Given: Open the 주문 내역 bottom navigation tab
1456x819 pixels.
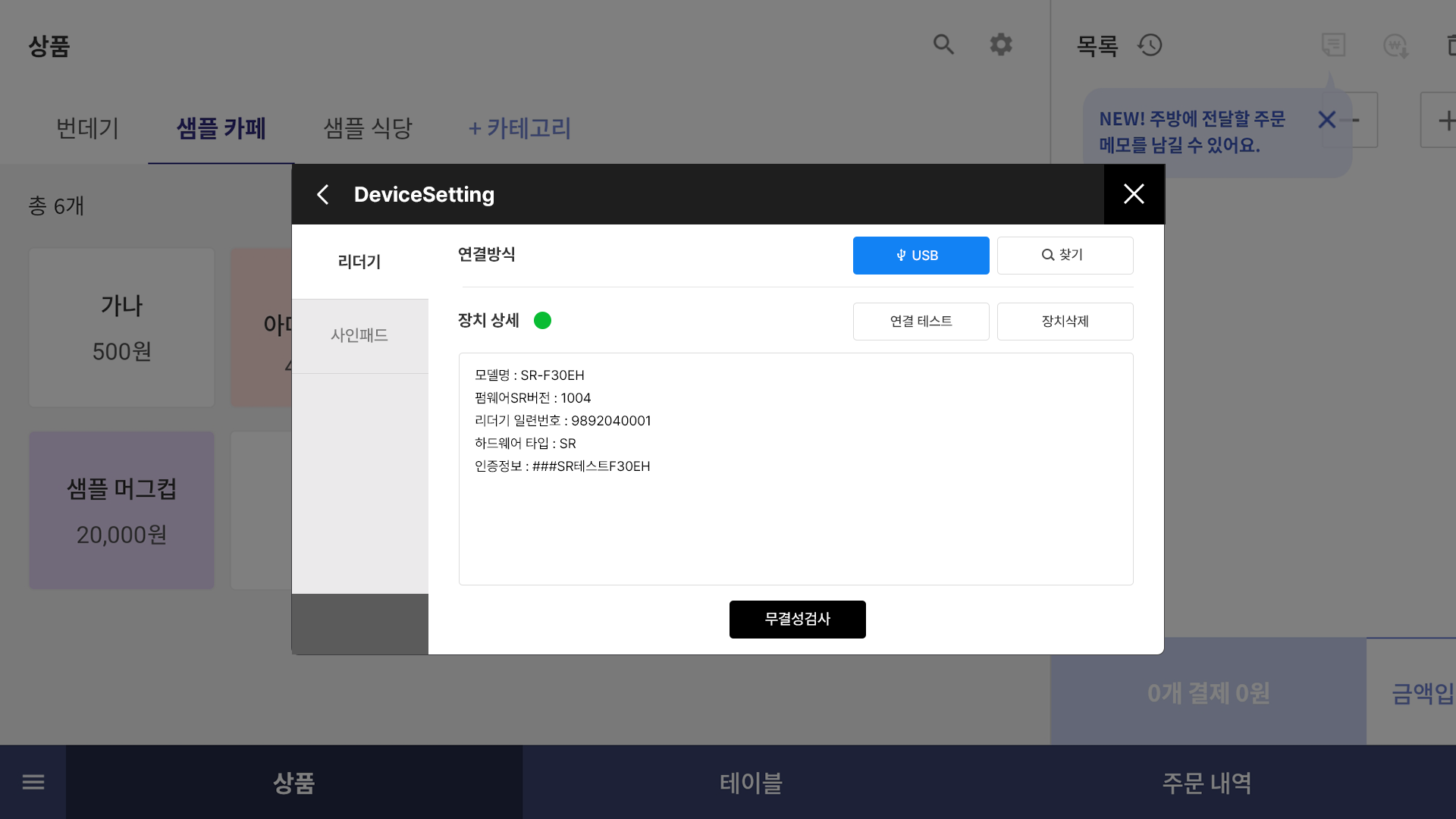Looking at the screenshot, I should 1207,782.
